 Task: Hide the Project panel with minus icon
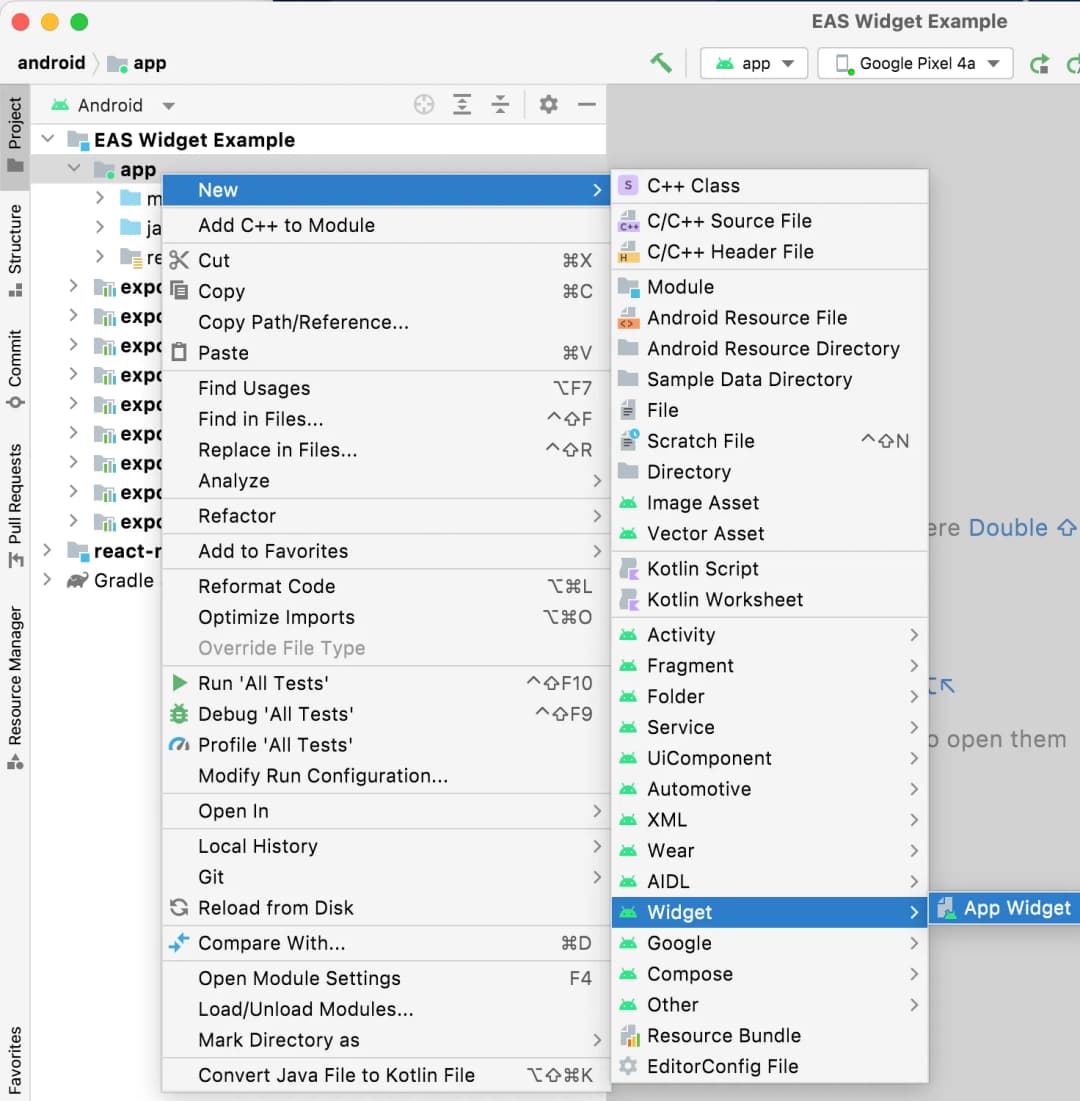[587, 105]
